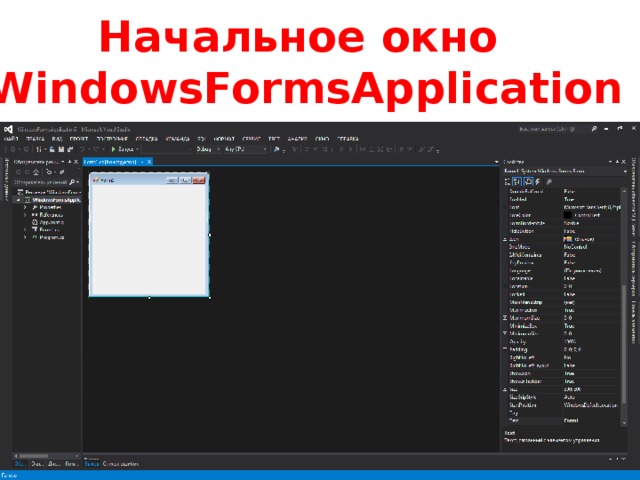
Task: Open the Properties object selector dropdown
Action: click(625, 171)
